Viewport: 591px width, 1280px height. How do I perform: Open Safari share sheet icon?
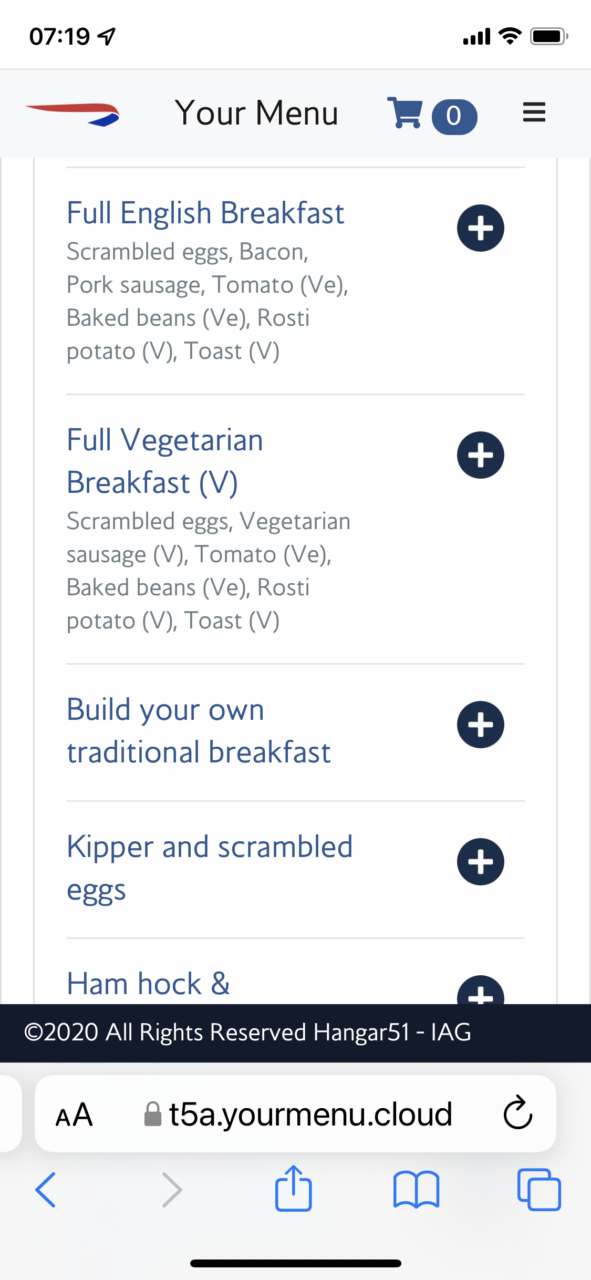click(294, 1190)
